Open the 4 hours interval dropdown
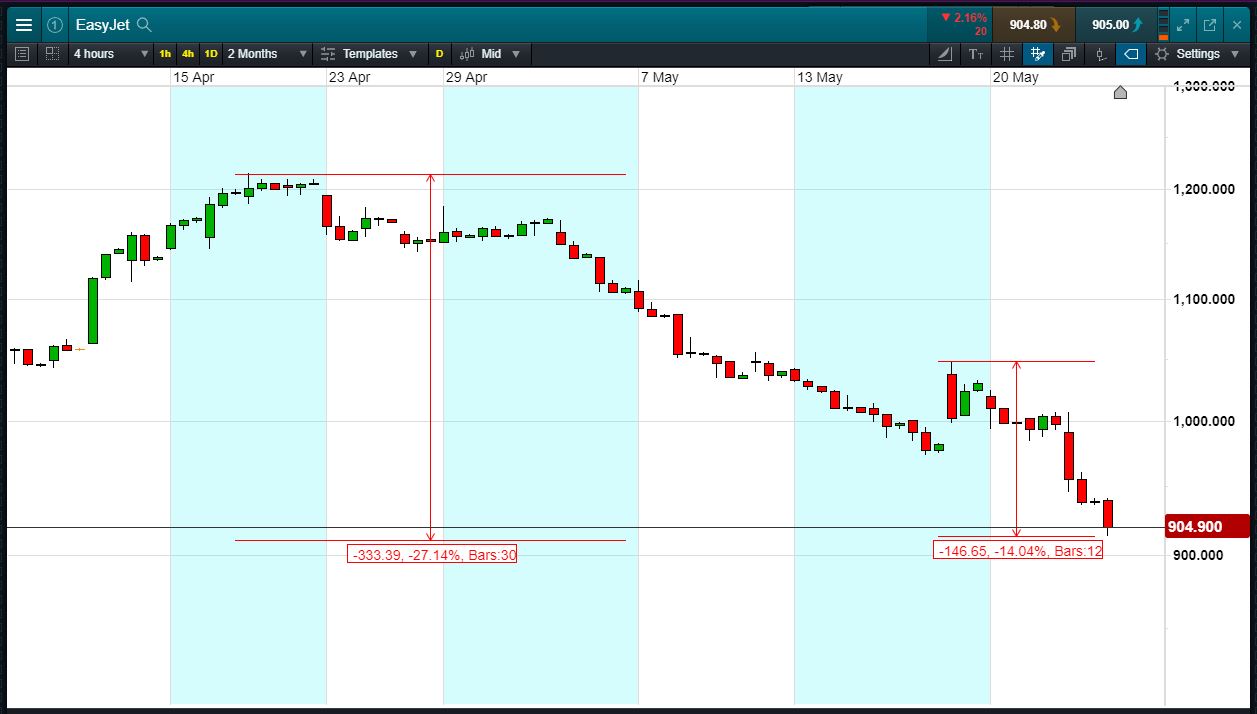 coord(111,54)
